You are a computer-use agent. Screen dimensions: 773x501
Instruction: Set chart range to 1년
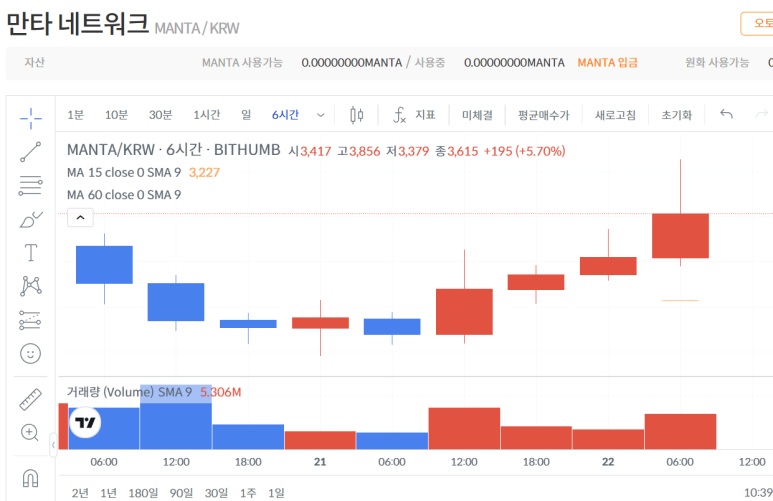pyautogui.click(x=108, y=493)
